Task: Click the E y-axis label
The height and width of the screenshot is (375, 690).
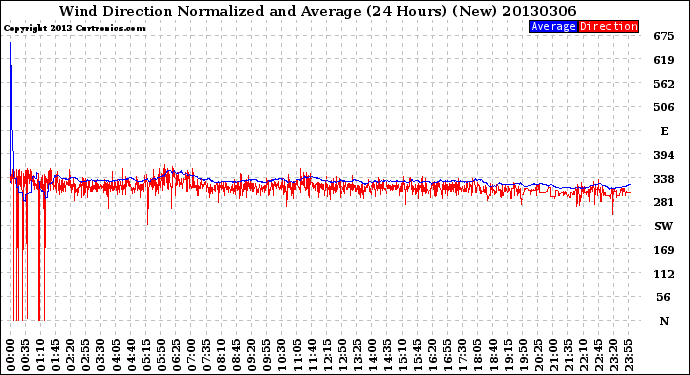Action: click(x=664, y=131)
